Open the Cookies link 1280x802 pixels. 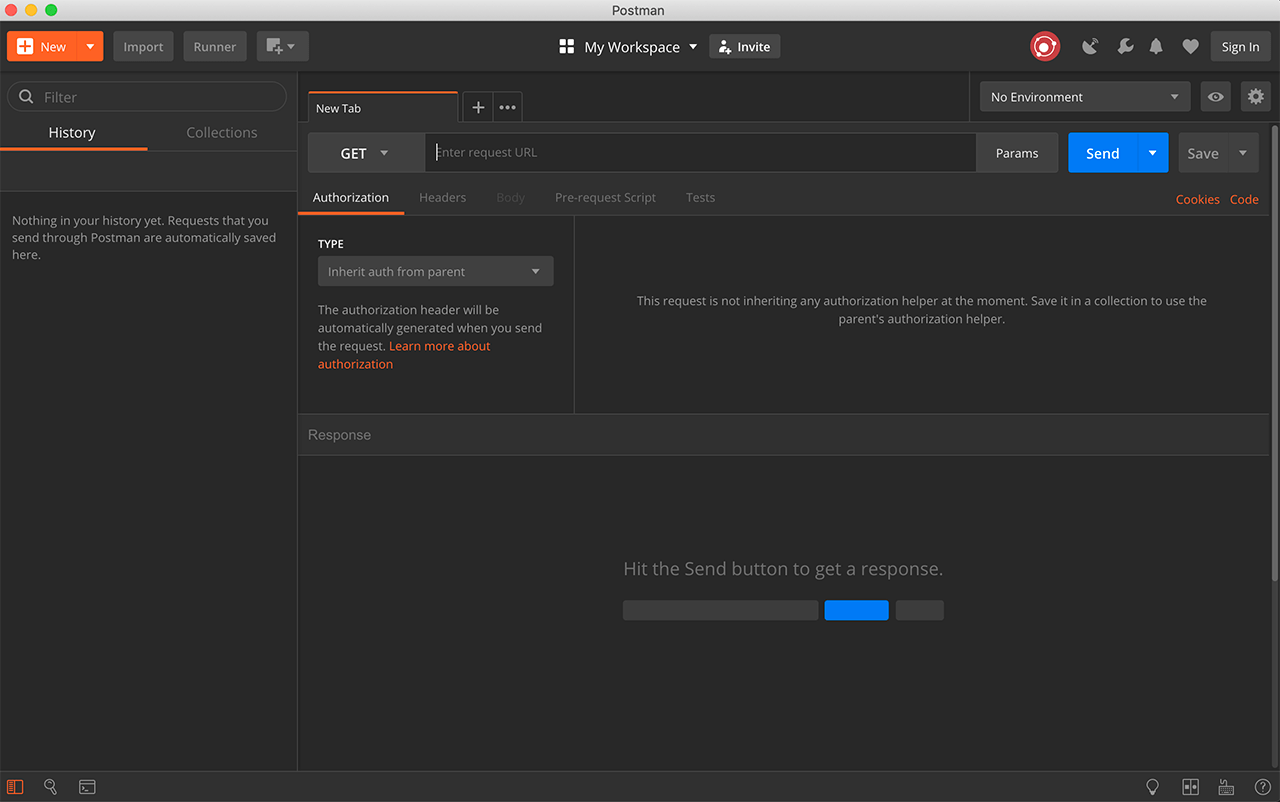point(1197,199)
